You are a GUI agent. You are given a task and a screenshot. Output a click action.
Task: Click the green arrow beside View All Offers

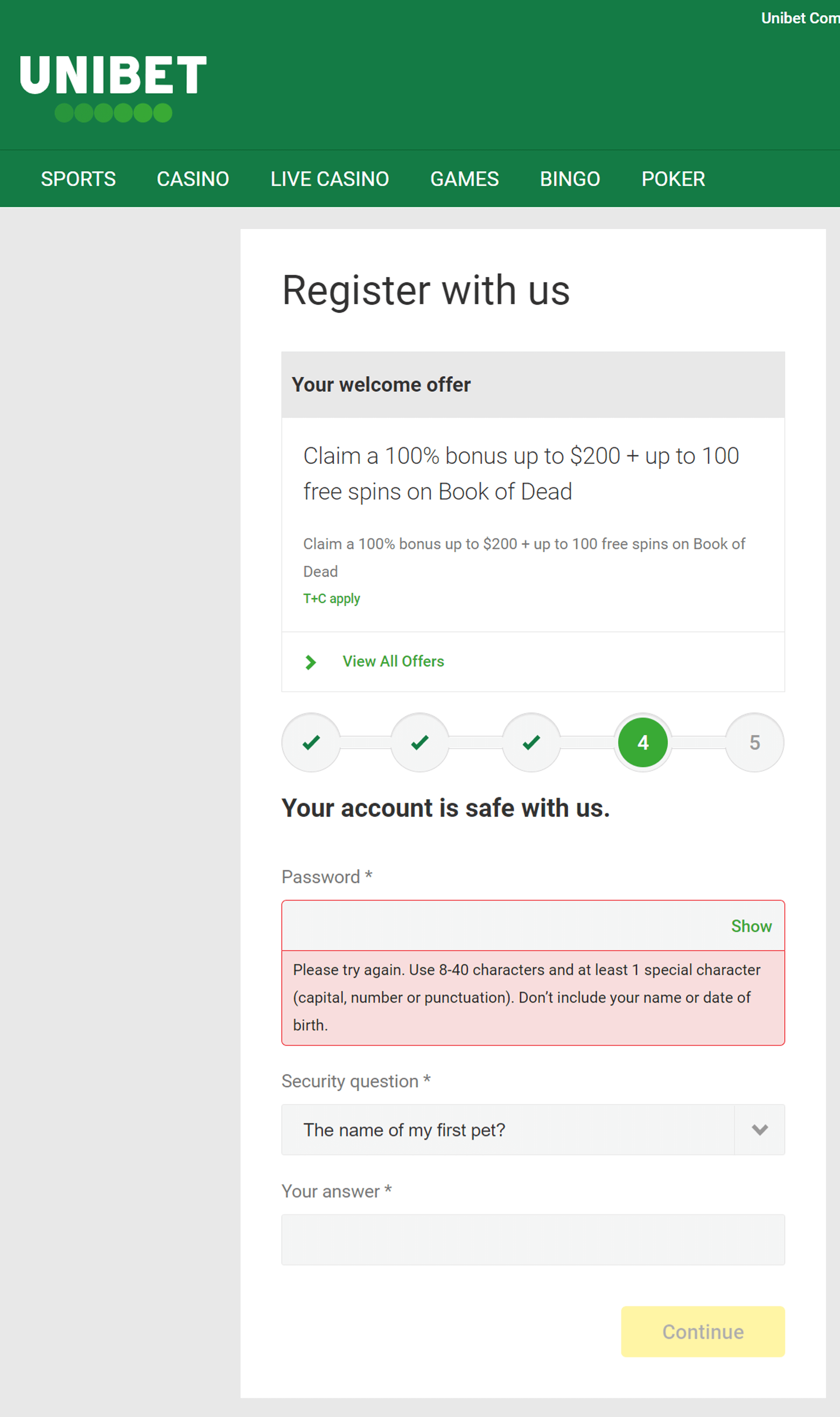click(x=310, y=662)
